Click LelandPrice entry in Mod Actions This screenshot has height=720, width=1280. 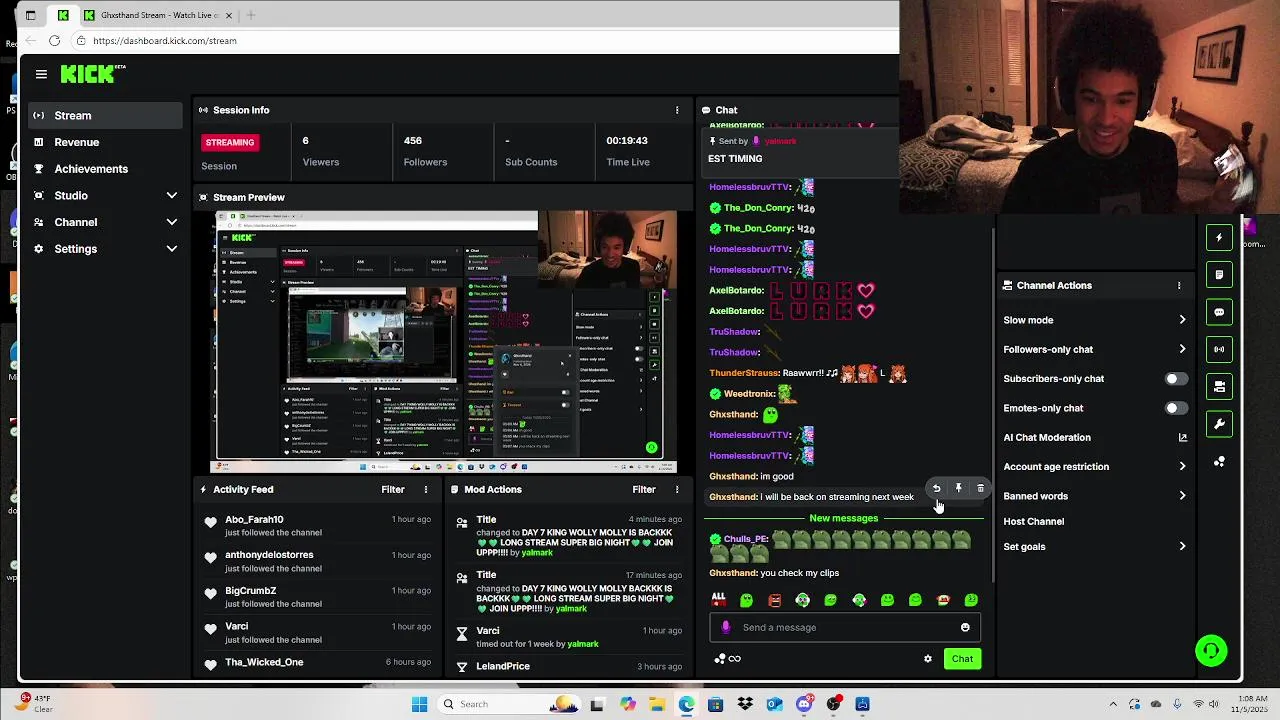tap(503, 666)
